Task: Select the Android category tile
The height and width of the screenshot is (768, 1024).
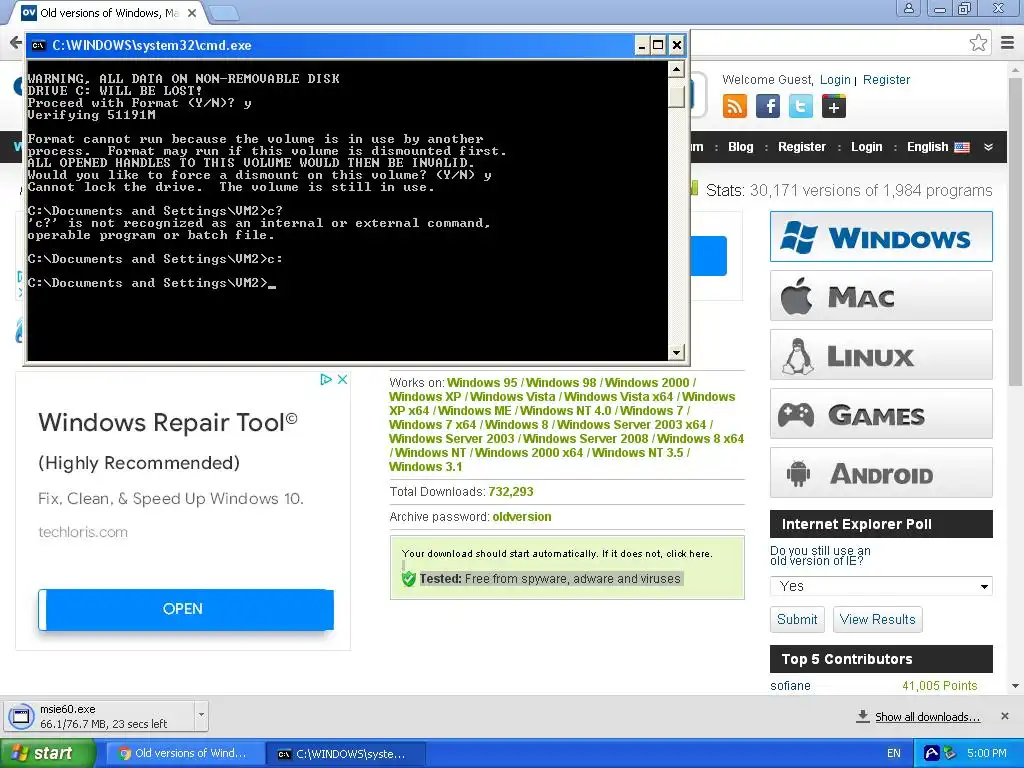Action: click(x=881, y=473)
